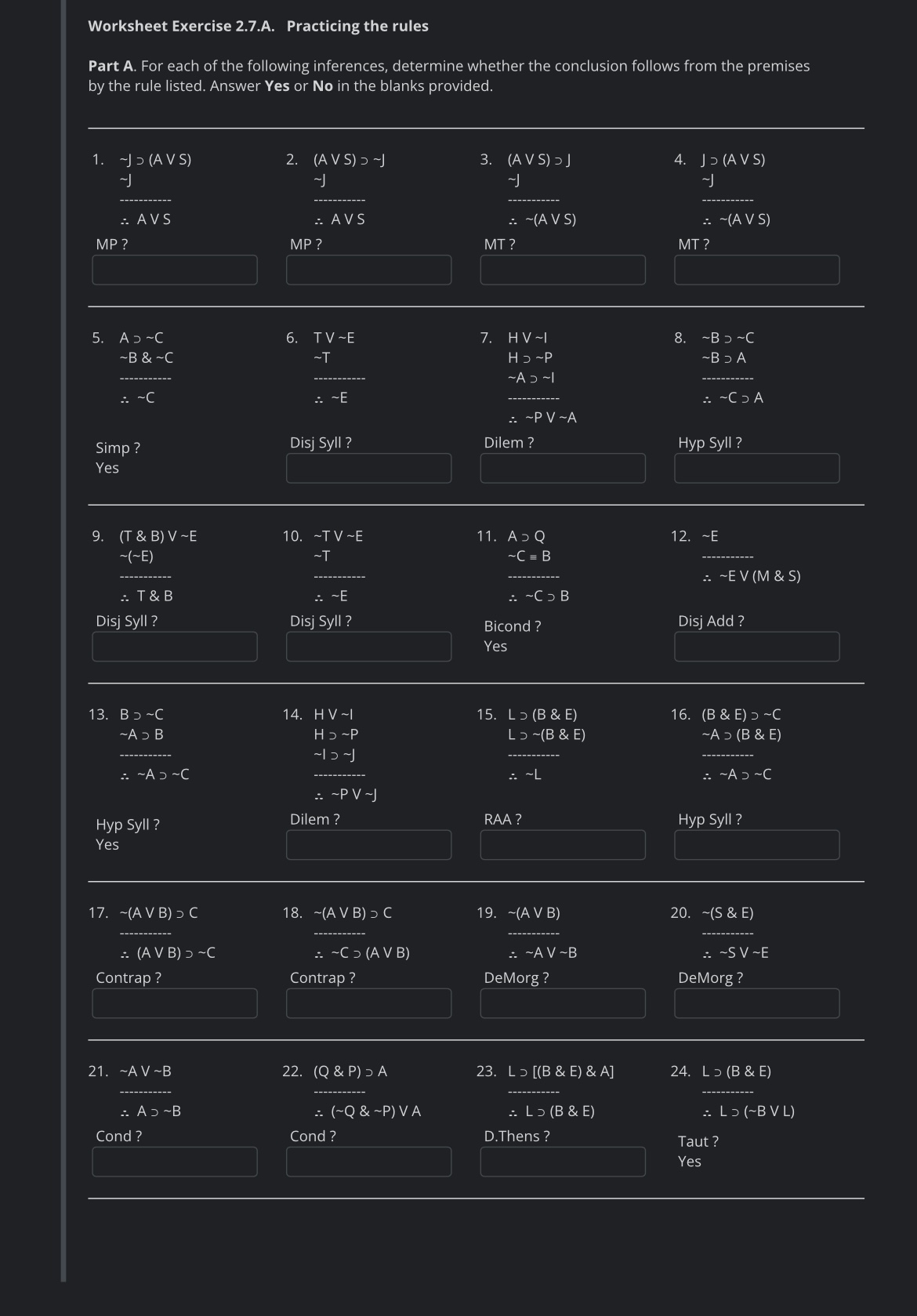Click the answer blank for problem 3 (MT)
917x1316 pixels.
click(562, 270)
